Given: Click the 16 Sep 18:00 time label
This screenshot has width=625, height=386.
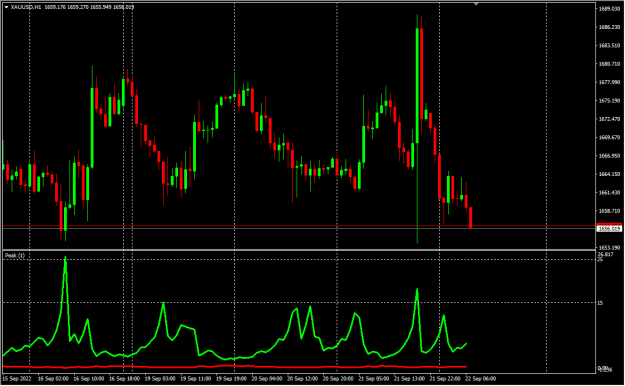Looking at the screenshot, I should [124, 378].
